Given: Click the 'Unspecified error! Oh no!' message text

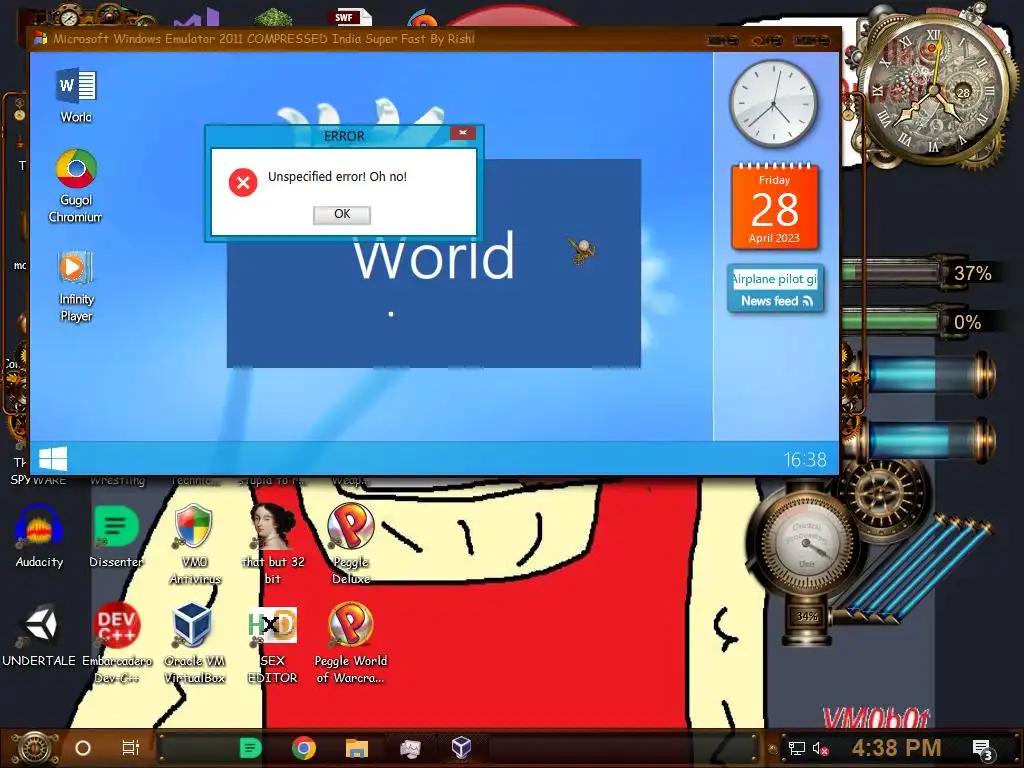Looking at the screenshot, I should pyautogui.click(x=337, y=176).
